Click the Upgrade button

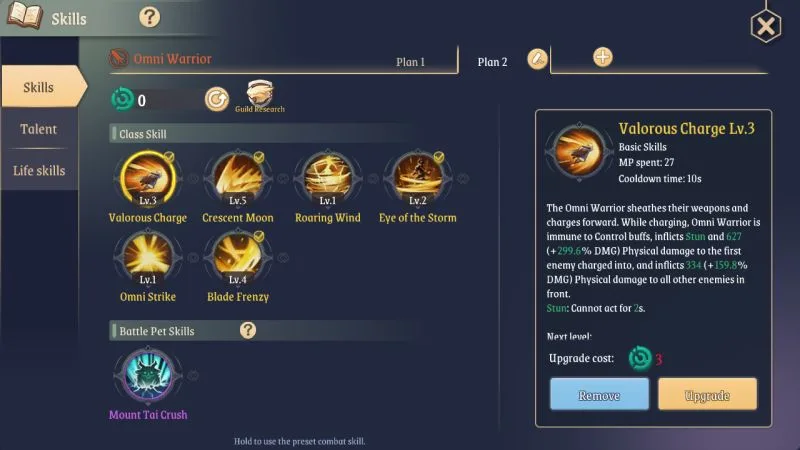point(707,394)
